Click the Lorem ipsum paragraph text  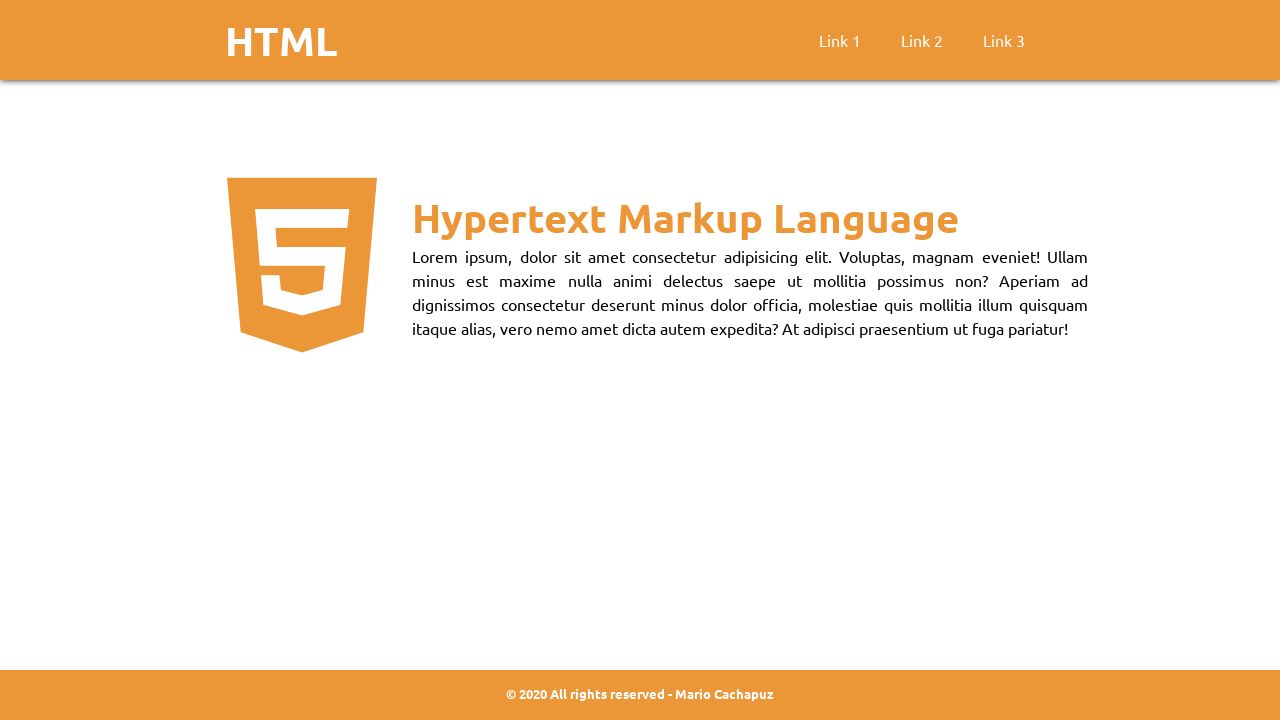click(749, 293)
